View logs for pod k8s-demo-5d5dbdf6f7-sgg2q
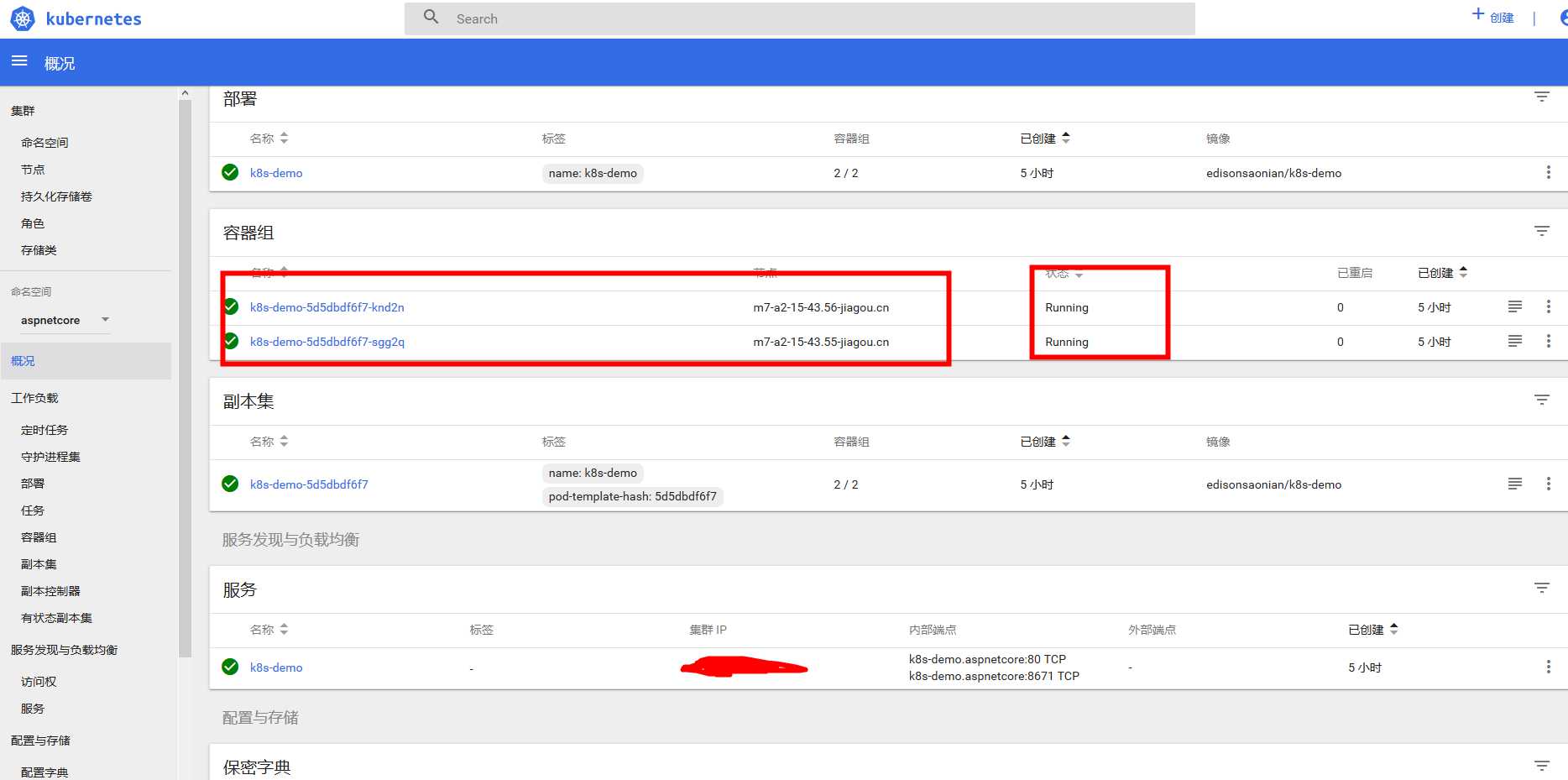This screenshot has width=1568, height=780. click(x=1515, y=341)
